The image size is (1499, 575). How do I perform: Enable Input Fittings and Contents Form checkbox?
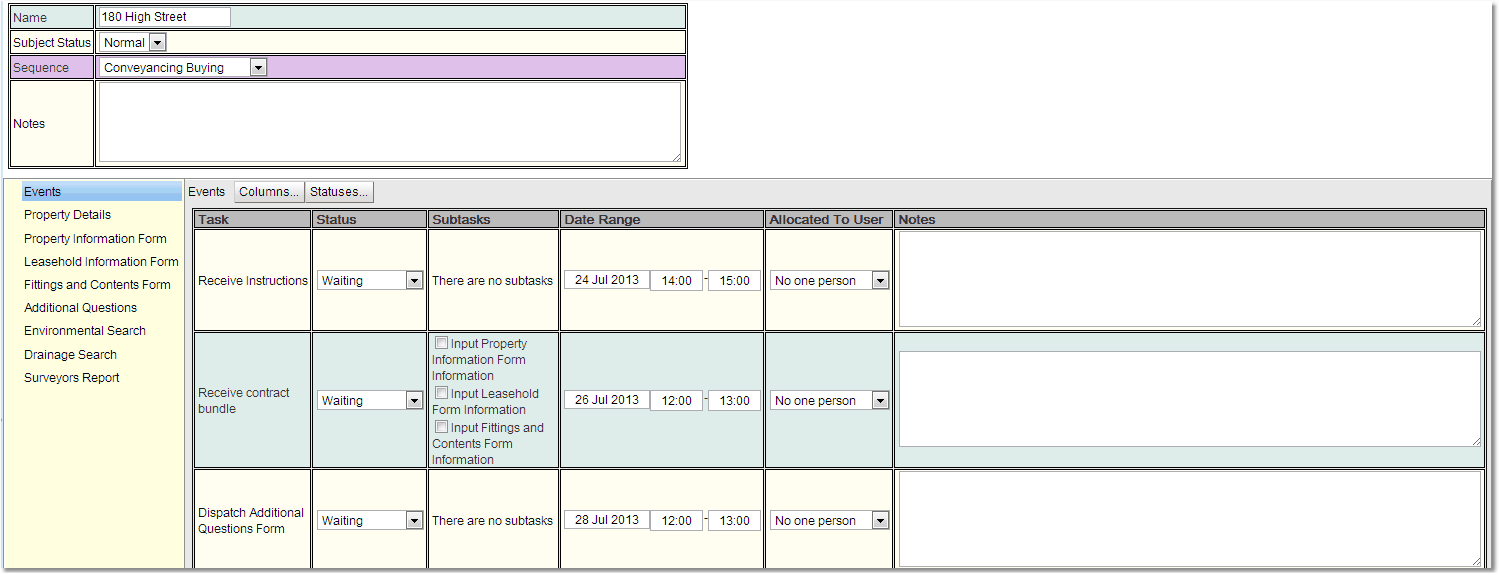click(441, 427)
